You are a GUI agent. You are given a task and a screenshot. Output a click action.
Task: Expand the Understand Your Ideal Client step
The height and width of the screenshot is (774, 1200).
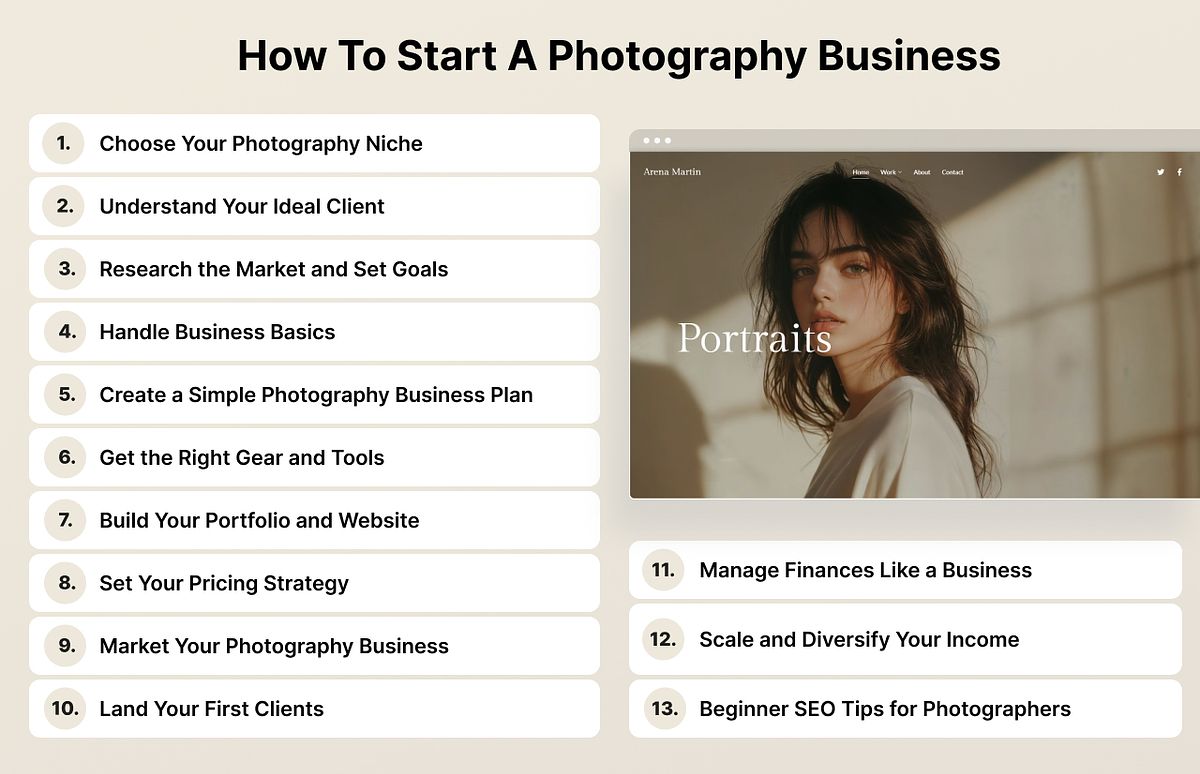coord(300,206)
